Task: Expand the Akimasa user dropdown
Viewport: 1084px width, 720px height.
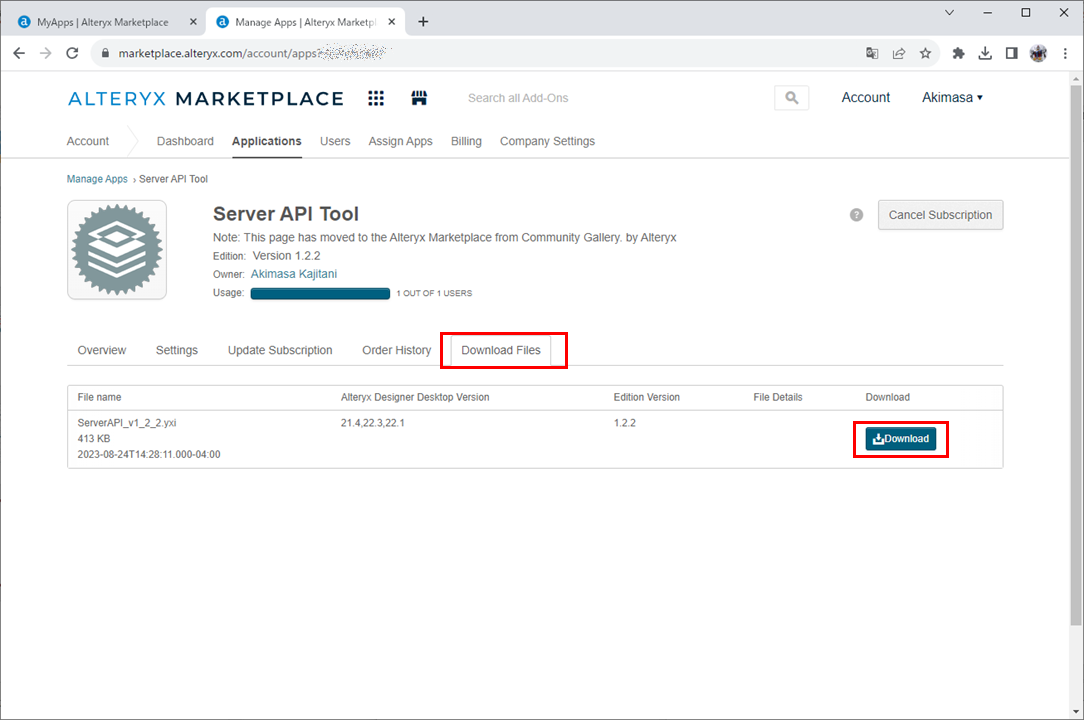Action: pos(952,98)
